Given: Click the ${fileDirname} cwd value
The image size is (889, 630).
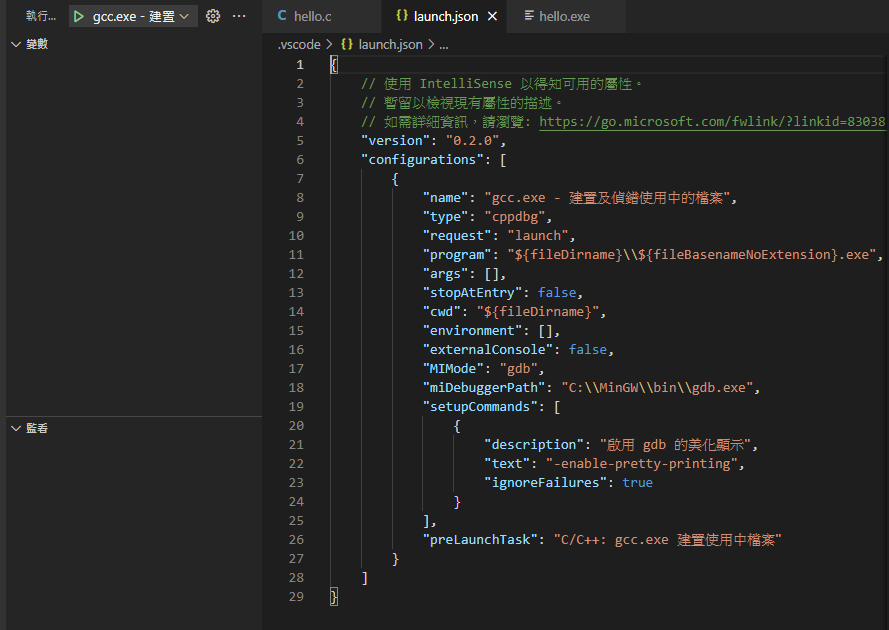Looking at the screenshot, I should tap(537, 312).
